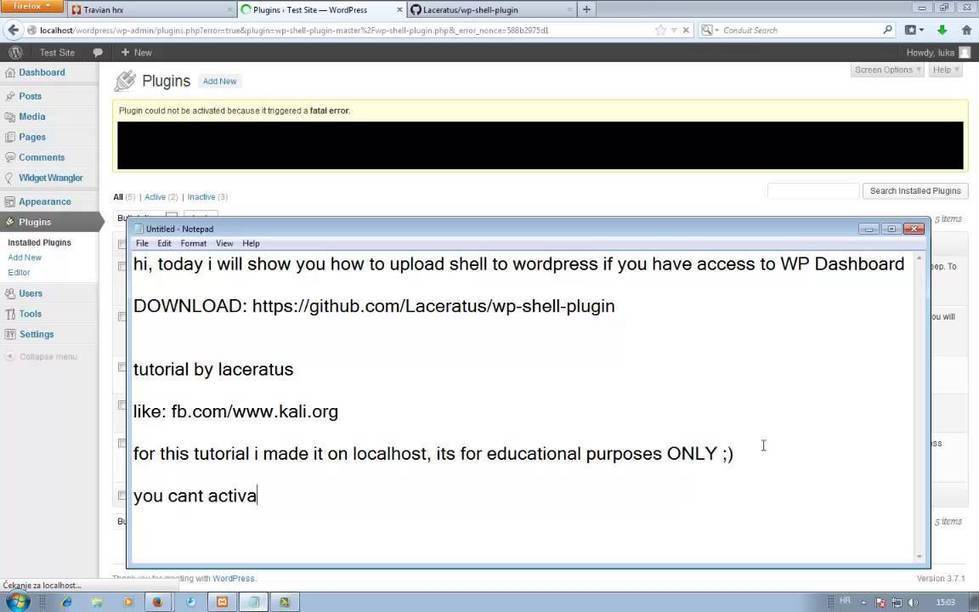Switch to Notepad taskbar button

tap(253, 602)
